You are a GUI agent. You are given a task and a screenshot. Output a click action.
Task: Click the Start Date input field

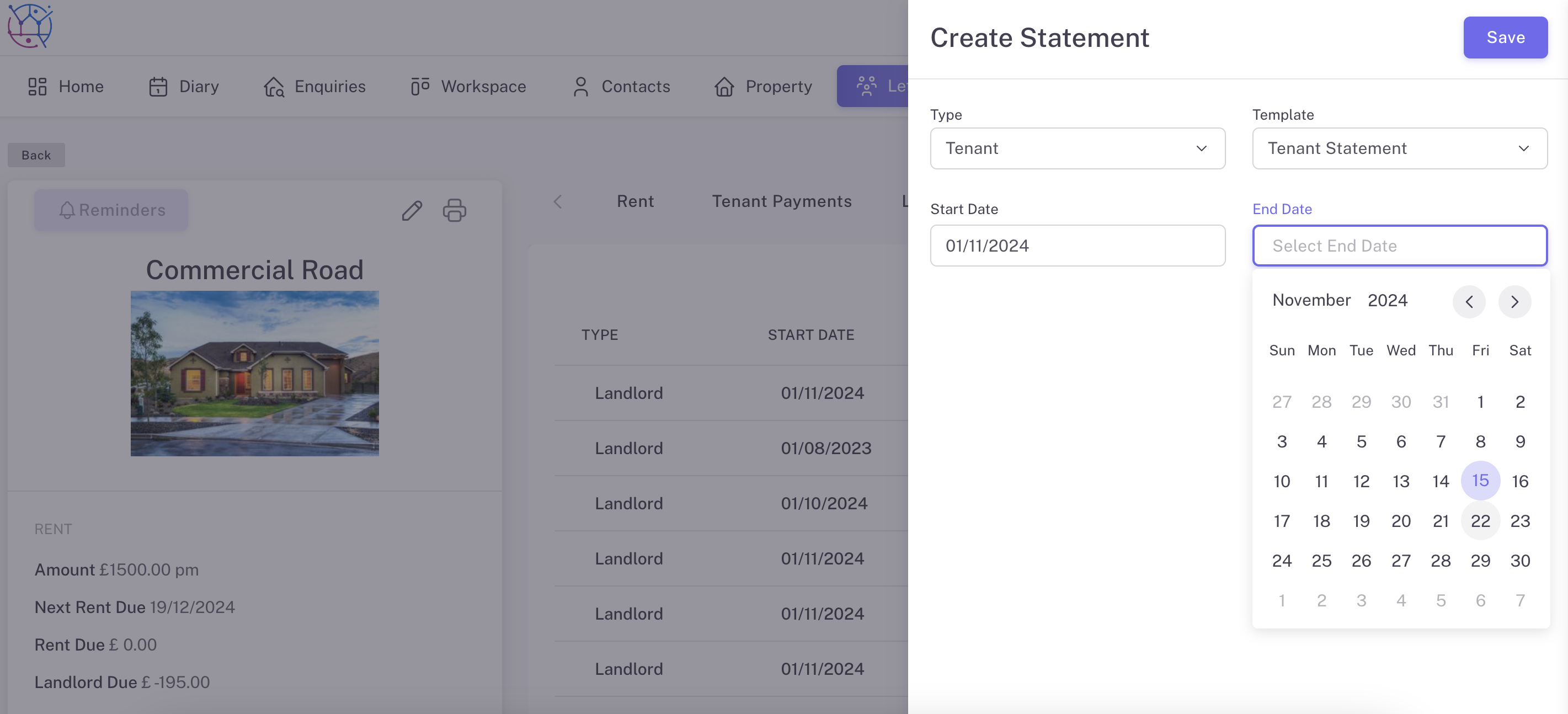1077,246
